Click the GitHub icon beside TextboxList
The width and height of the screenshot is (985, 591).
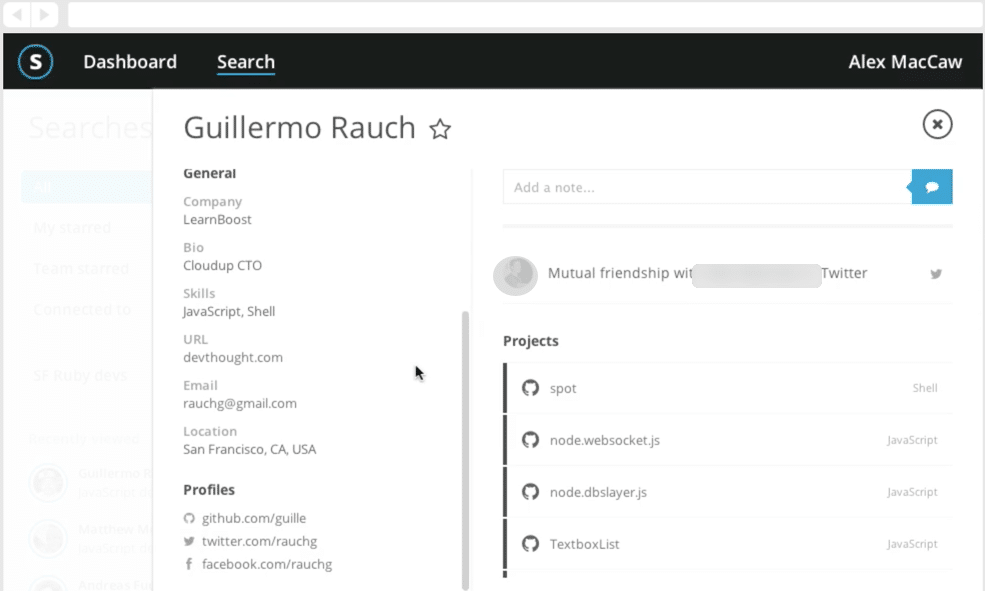pos(530,544)
